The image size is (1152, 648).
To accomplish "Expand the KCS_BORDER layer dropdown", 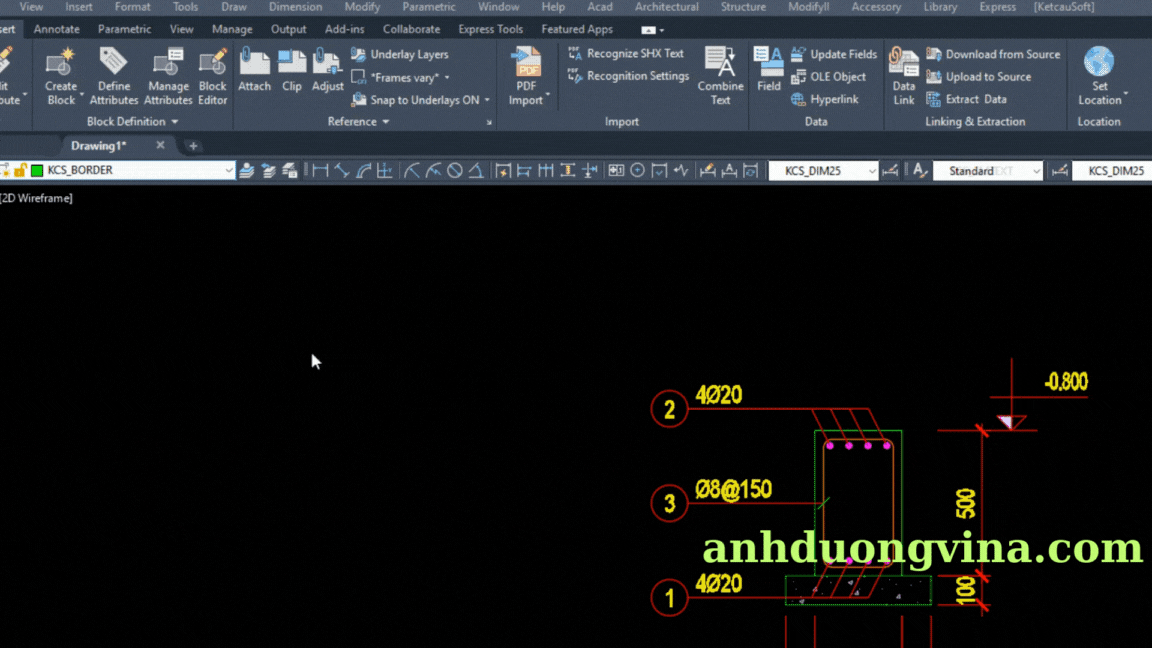I will pos(229,171).
